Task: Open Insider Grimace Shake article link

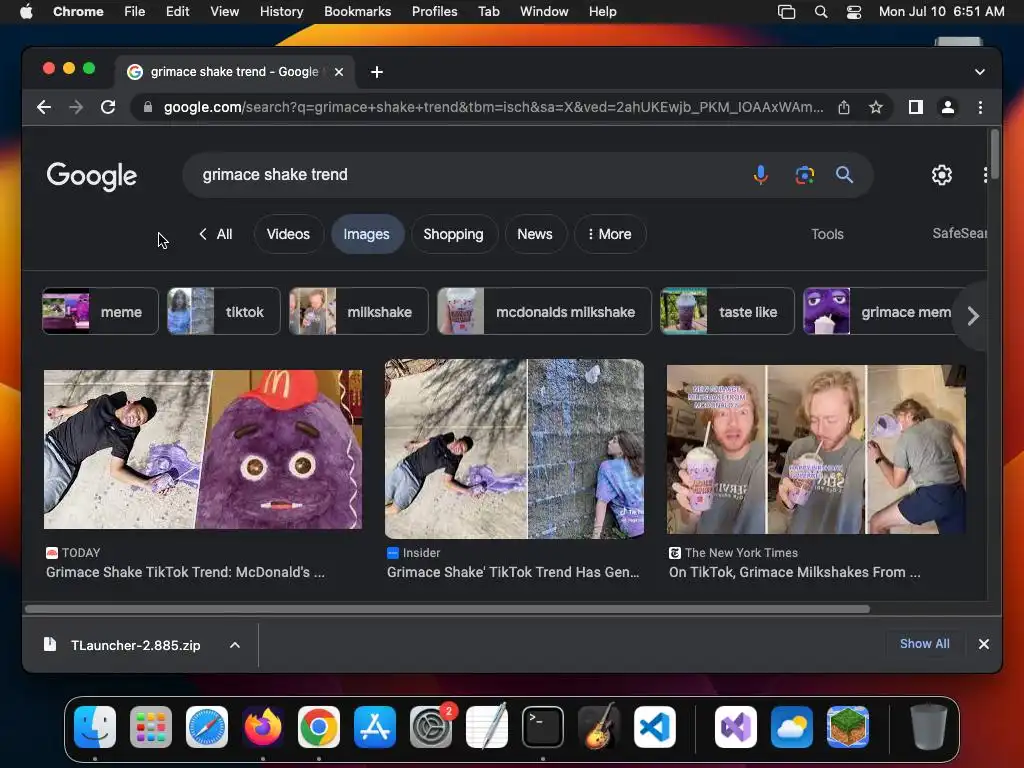Action: click(513, 572)
